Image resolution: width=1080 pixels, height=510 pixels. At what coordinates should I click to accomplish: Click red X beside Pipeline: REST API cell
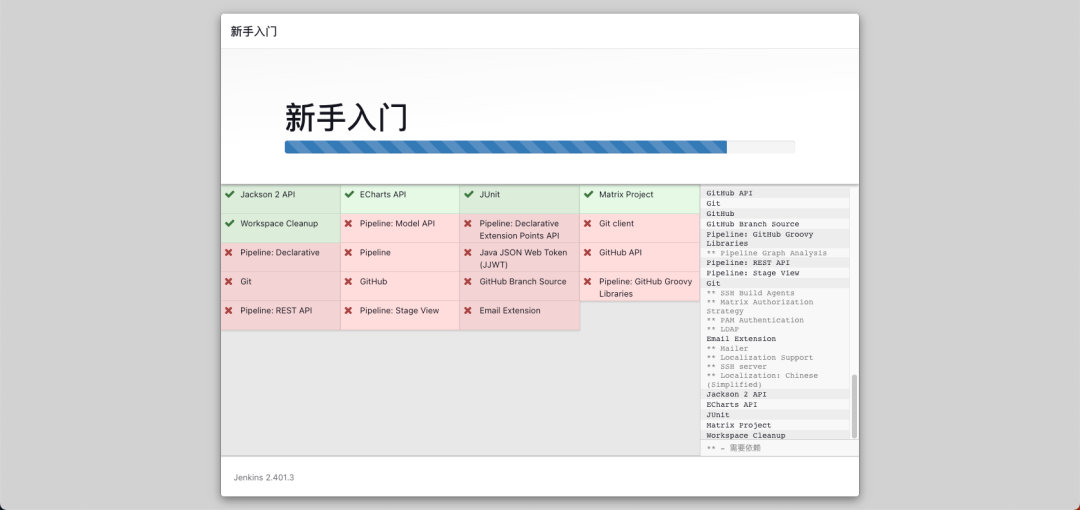click(229, 310)
